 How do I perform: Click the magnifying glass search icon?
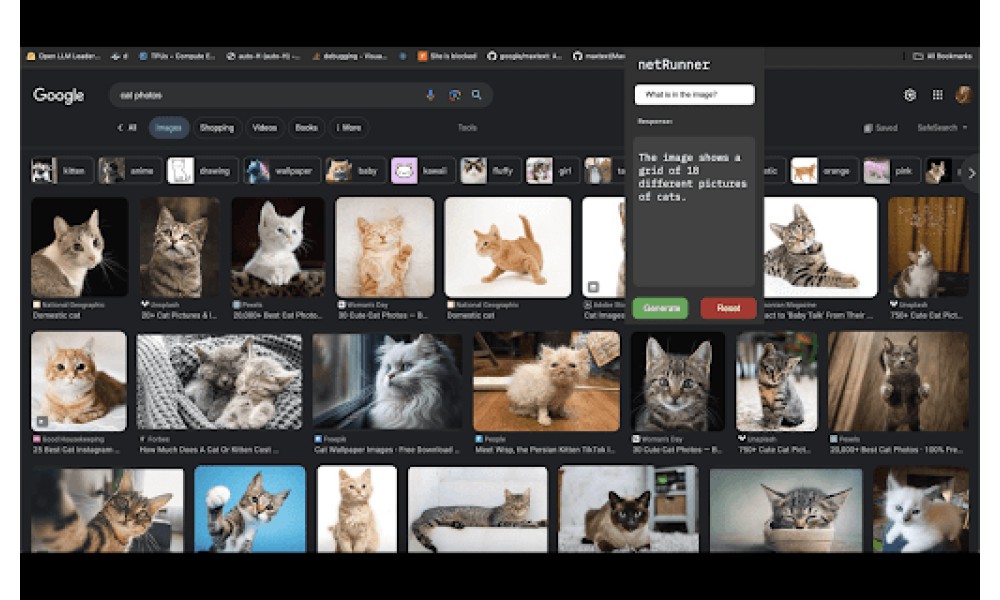coord(476,95)
